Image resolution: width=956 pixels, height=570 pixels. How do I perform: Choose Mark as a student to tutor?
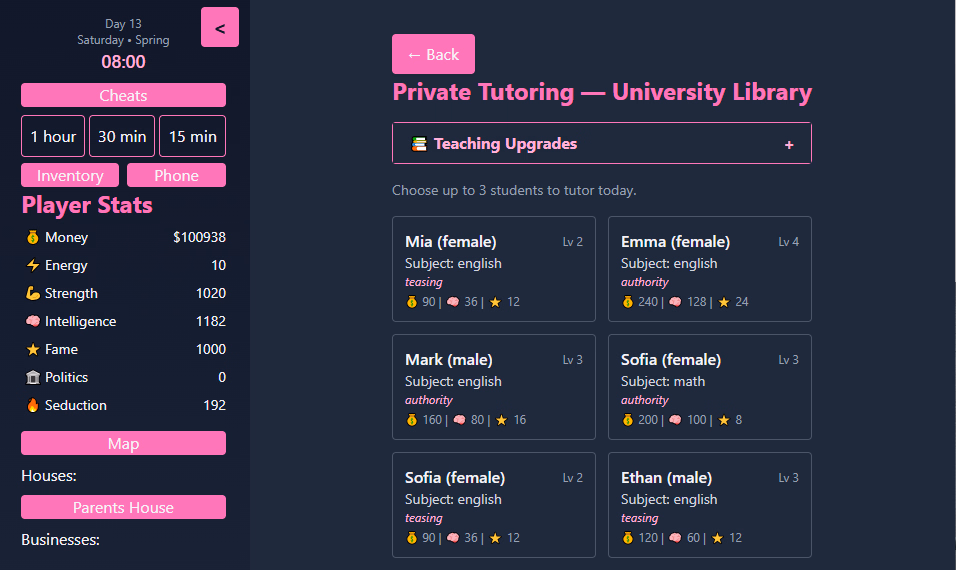pos(494,387)
